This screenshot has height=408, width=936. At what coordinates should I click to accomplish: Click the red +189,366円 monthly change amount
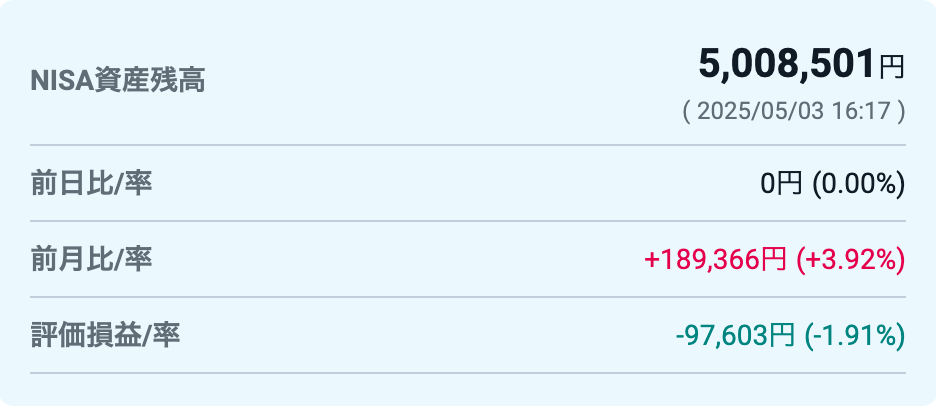point(715,260)
